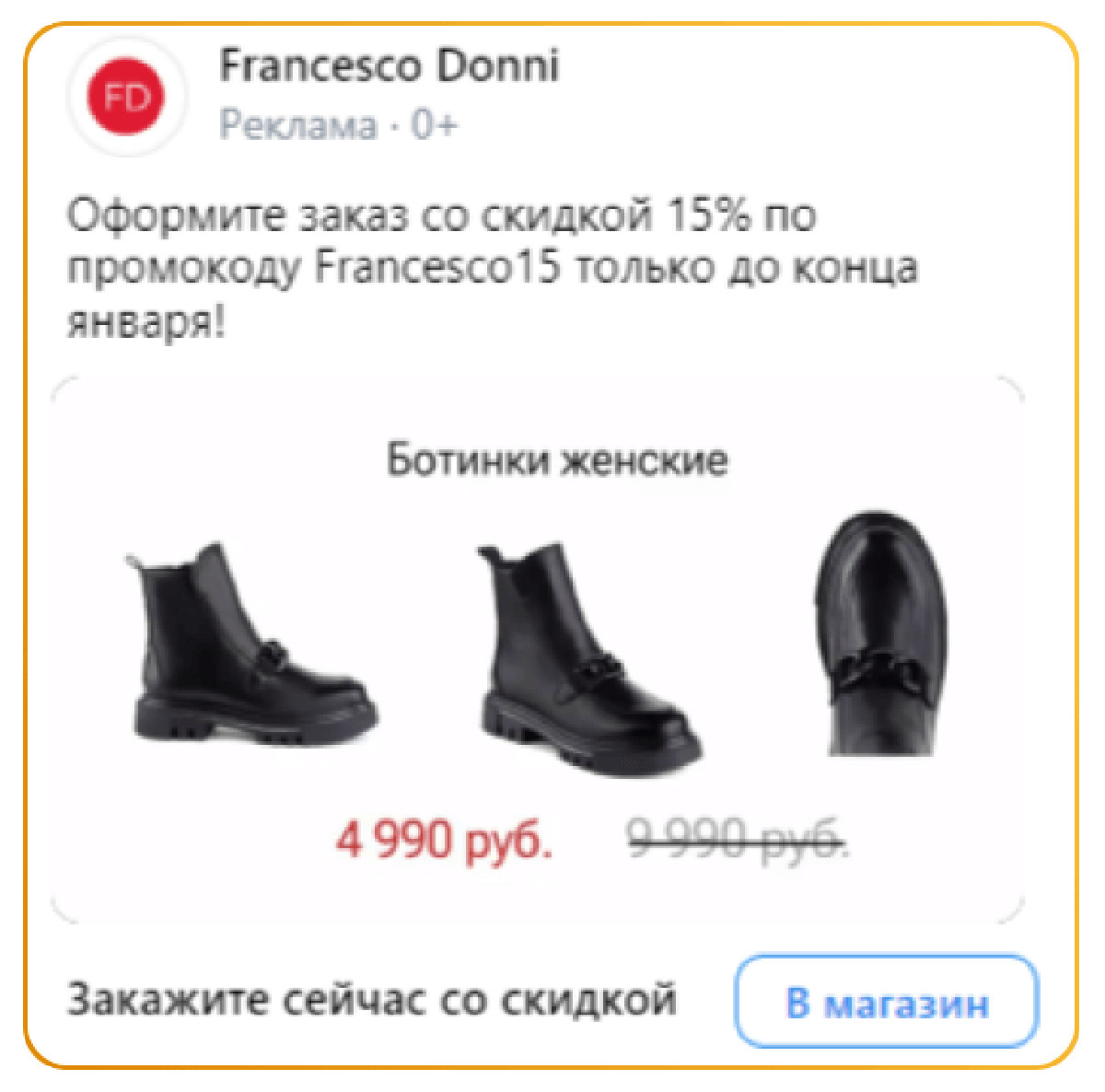Image resolution: width=1105 pixels, height=1092 pixels.
Task: Click the crossed-out 9 990 руб. price
Action: (x=737, y=839)
